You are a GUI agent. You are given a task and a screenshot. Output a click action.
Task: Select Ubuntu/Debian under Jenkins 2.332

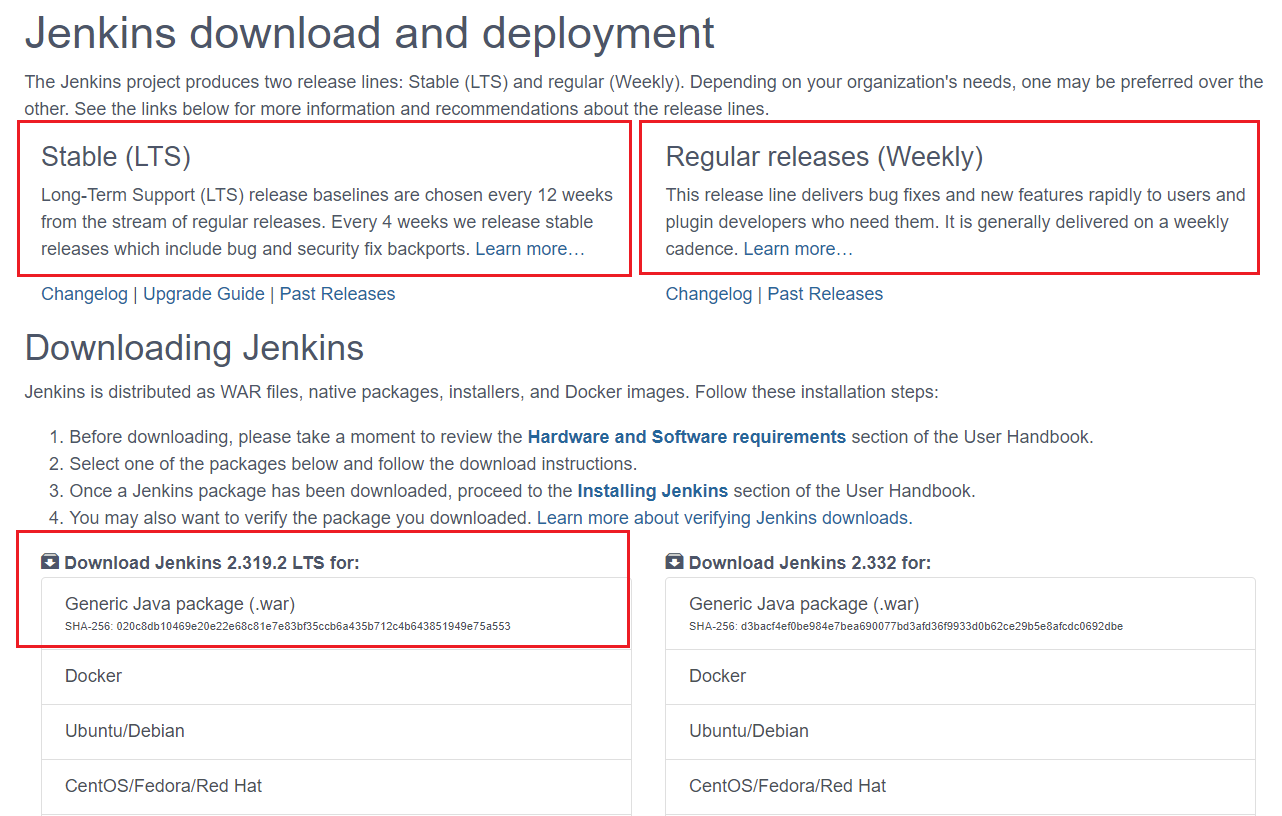(x=960, y=731)
